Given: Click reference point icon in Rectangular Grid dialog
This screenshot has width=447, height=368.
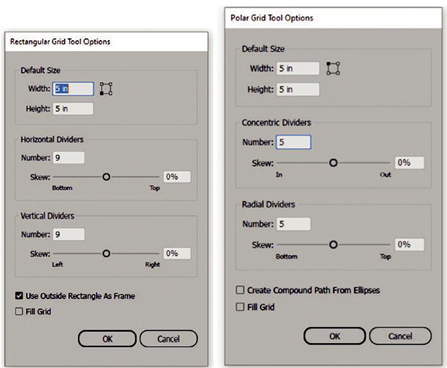Looking at the screenshot, I should [106, 89].
